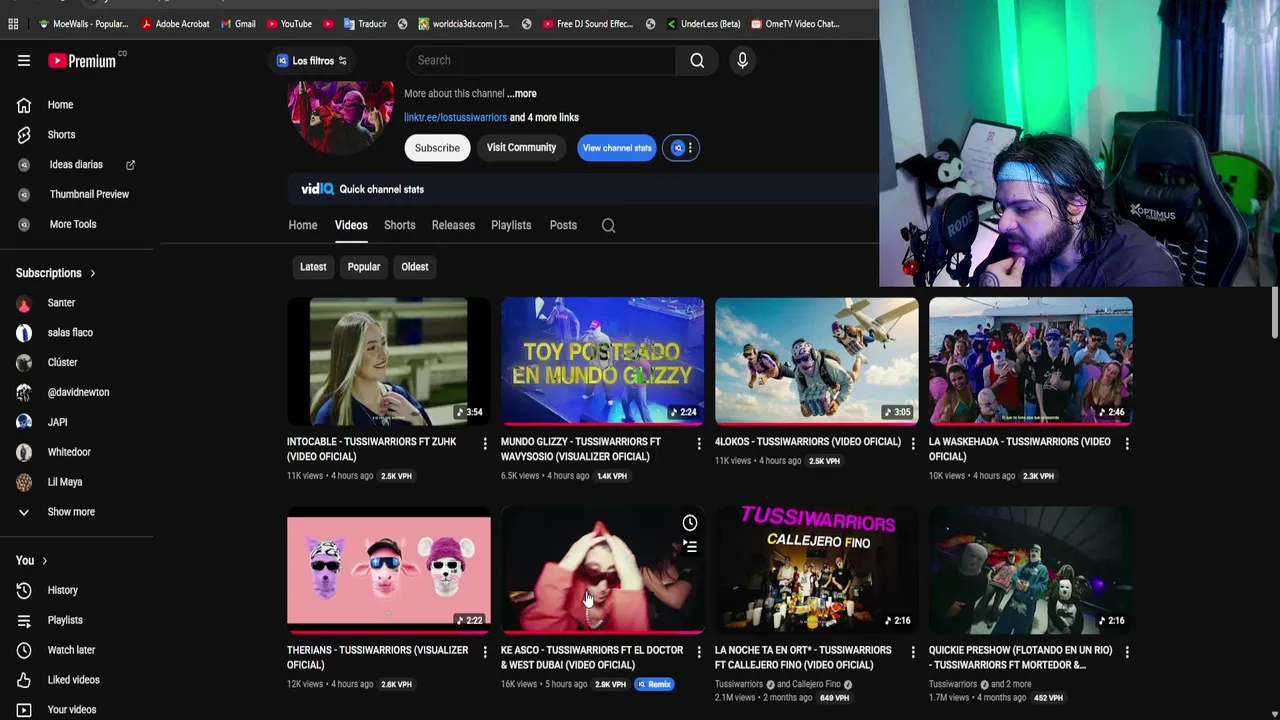Click Visit Community button
This screenshot has height=720, width=1280.
pos(521,148)
